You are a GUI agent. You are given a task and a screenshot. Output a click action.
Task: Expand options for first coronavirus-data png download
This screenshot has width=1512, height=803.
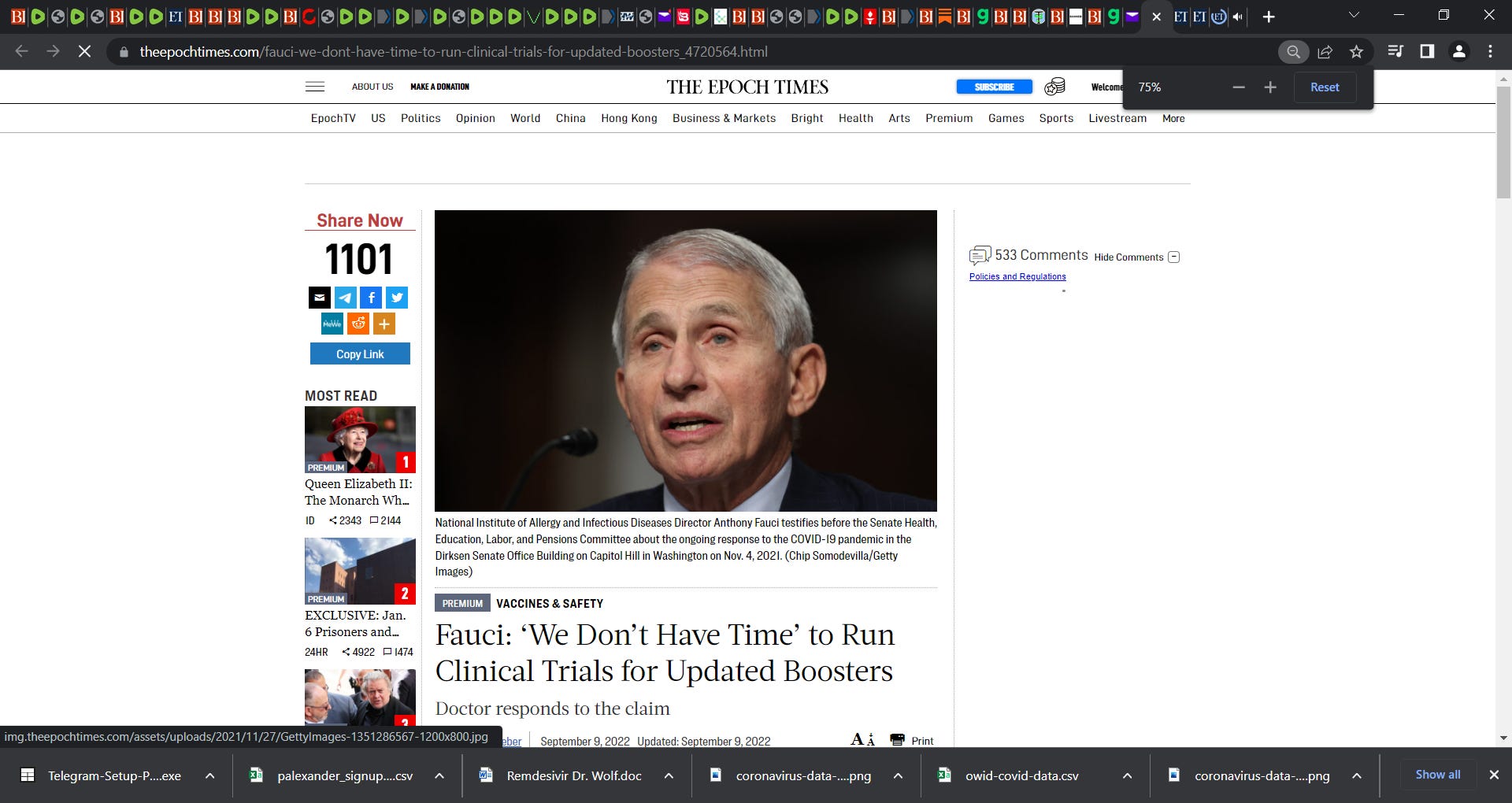coord(898,775)
